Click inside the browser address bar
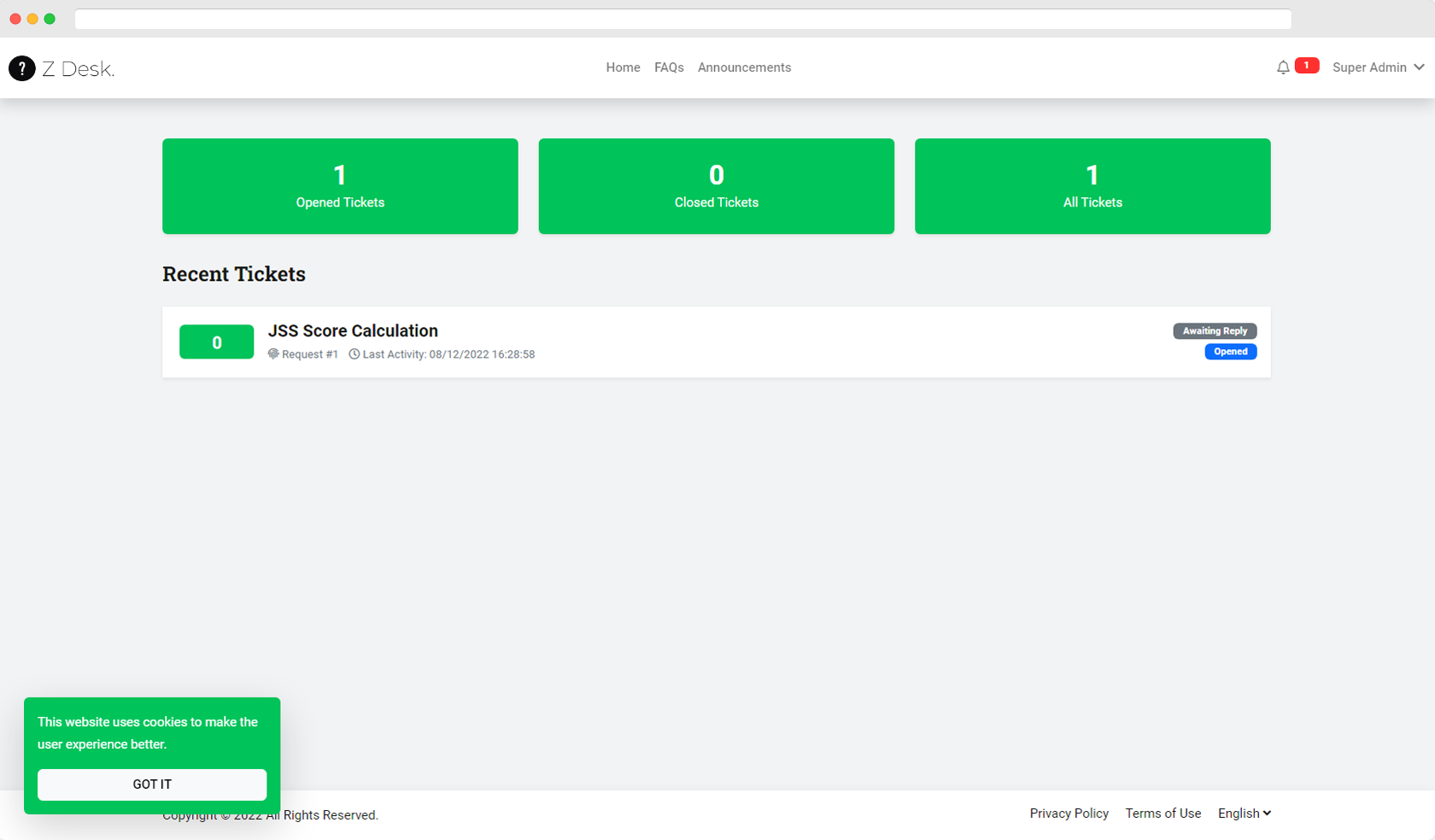The width and height of the screenshot is (1435, 840). (x=683, y=19)
